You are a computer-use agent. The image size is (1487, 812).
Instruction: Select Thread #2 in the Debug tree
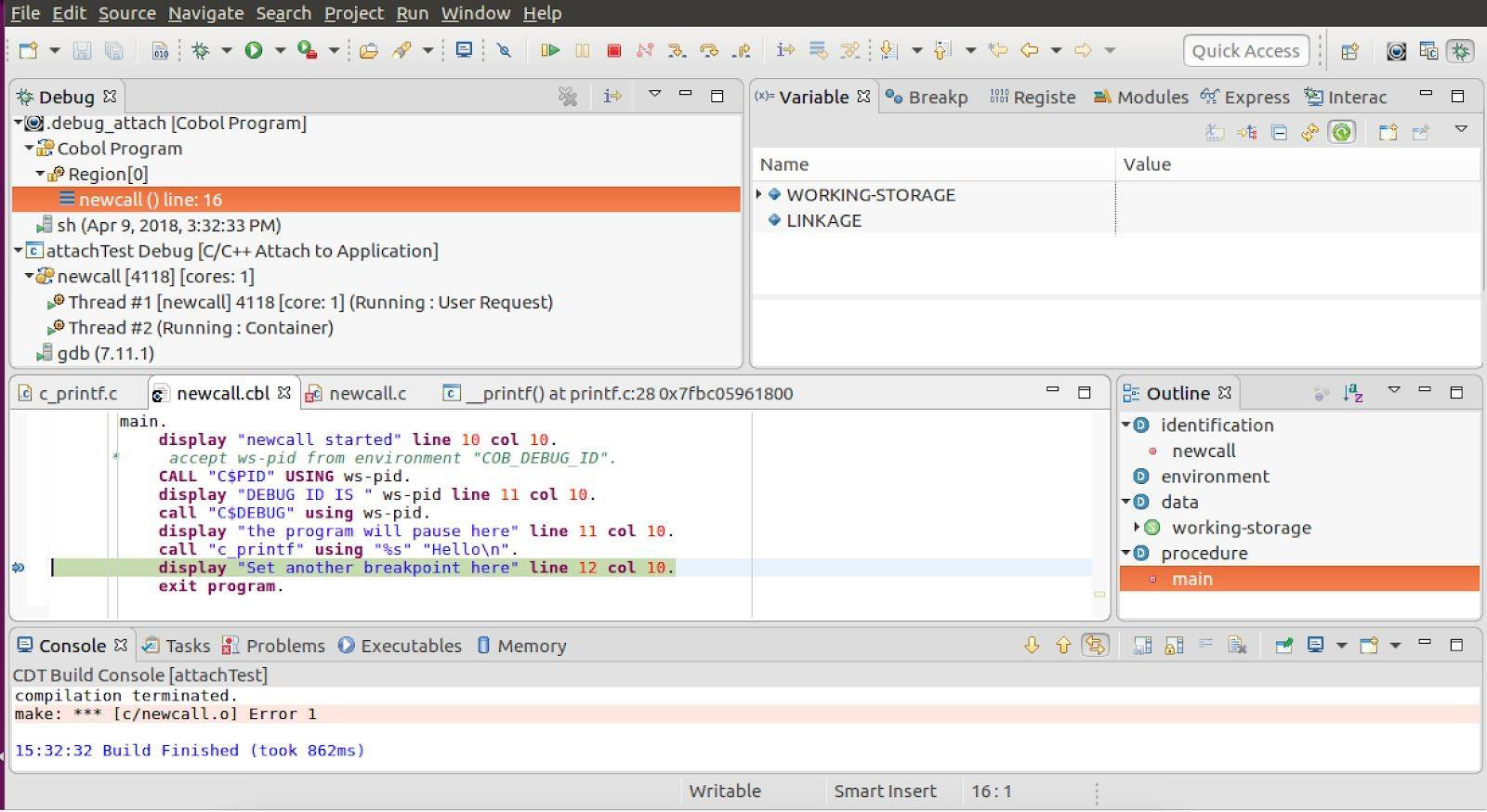coord(200,328)
